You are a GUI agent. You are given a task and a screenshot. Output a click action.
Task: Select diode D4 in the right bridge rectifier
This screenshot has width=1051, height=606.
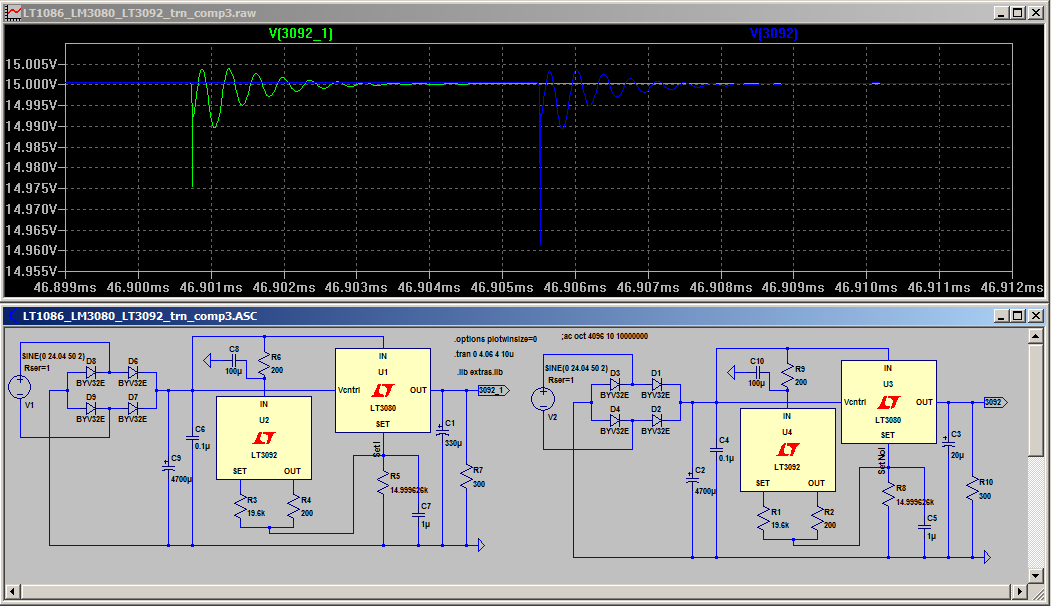click(615, 420)
